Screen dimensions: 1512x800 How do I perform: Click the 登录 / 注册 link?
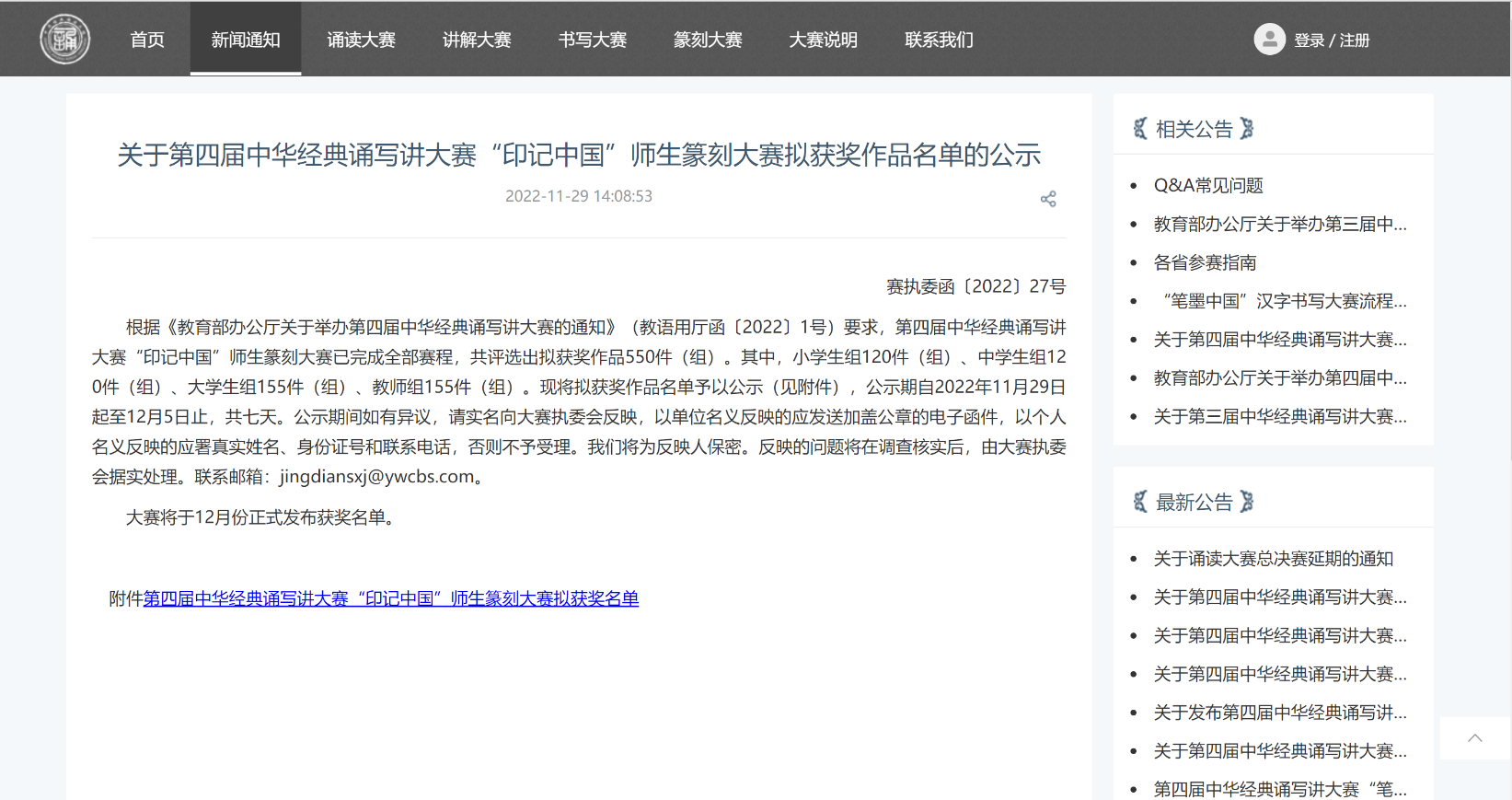pyautogui.click(x=1332, y=41)
